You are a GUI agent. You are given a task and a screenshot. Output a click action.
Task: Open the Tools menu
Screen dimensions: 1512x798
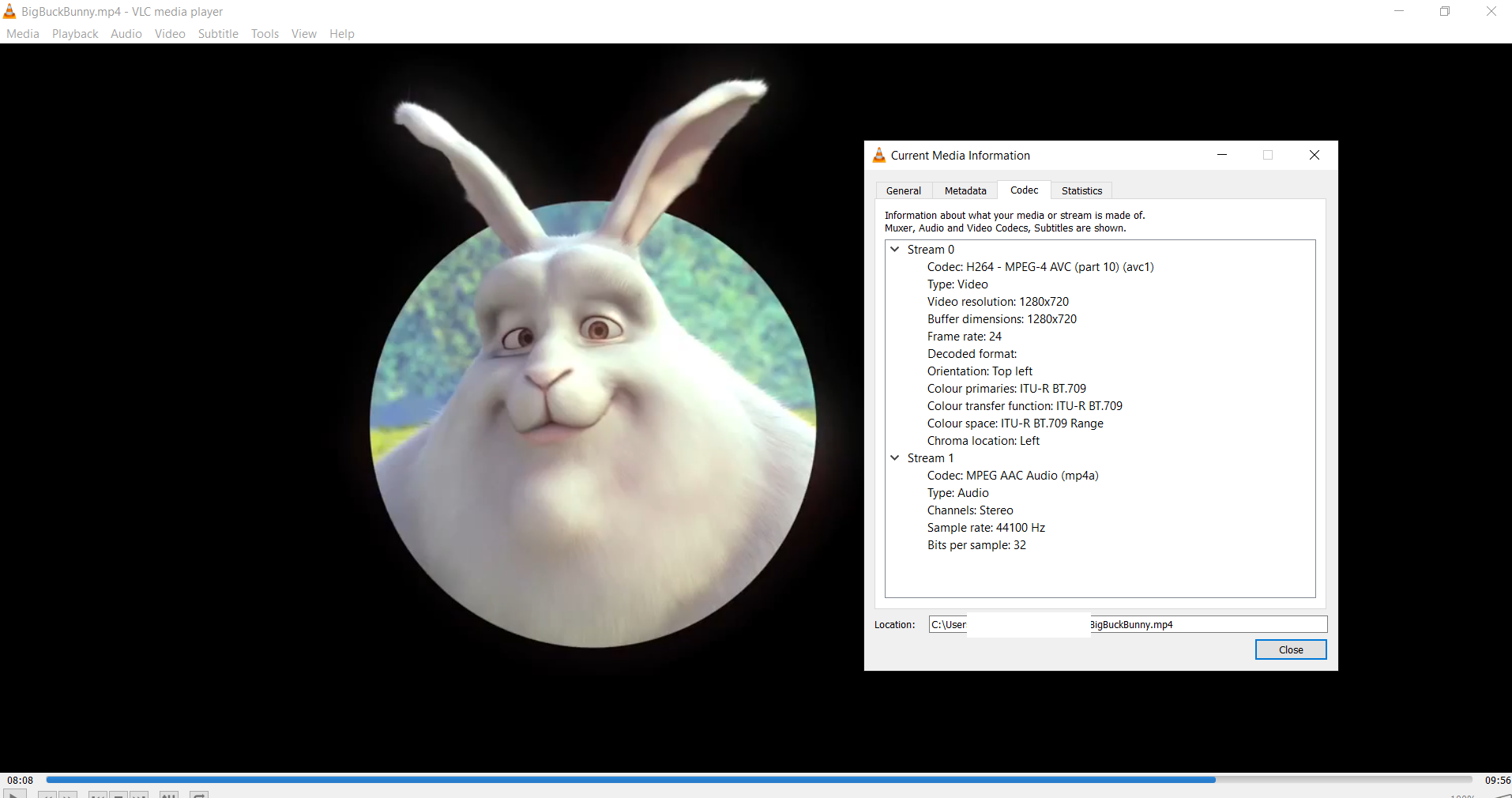click(265, 34)
